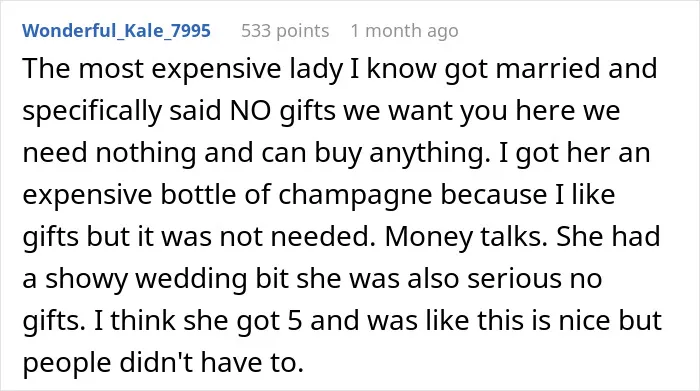The height and width of the screenshot is (391, 700).
Task: Click the "1 month ago" timestamp
Action: (x=404, y=31)
